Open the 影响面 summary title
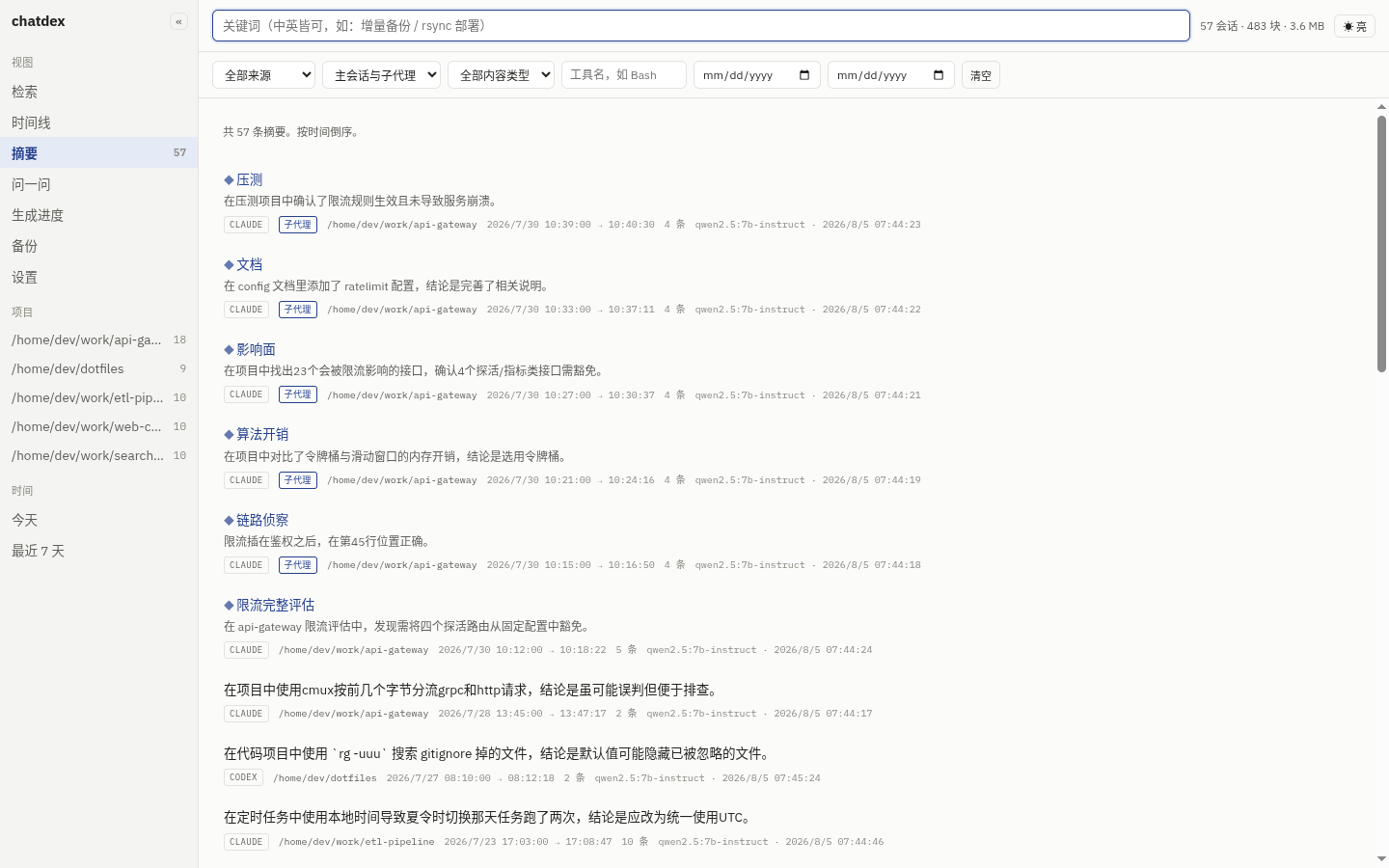1389x868 pixels. [256, 349]
